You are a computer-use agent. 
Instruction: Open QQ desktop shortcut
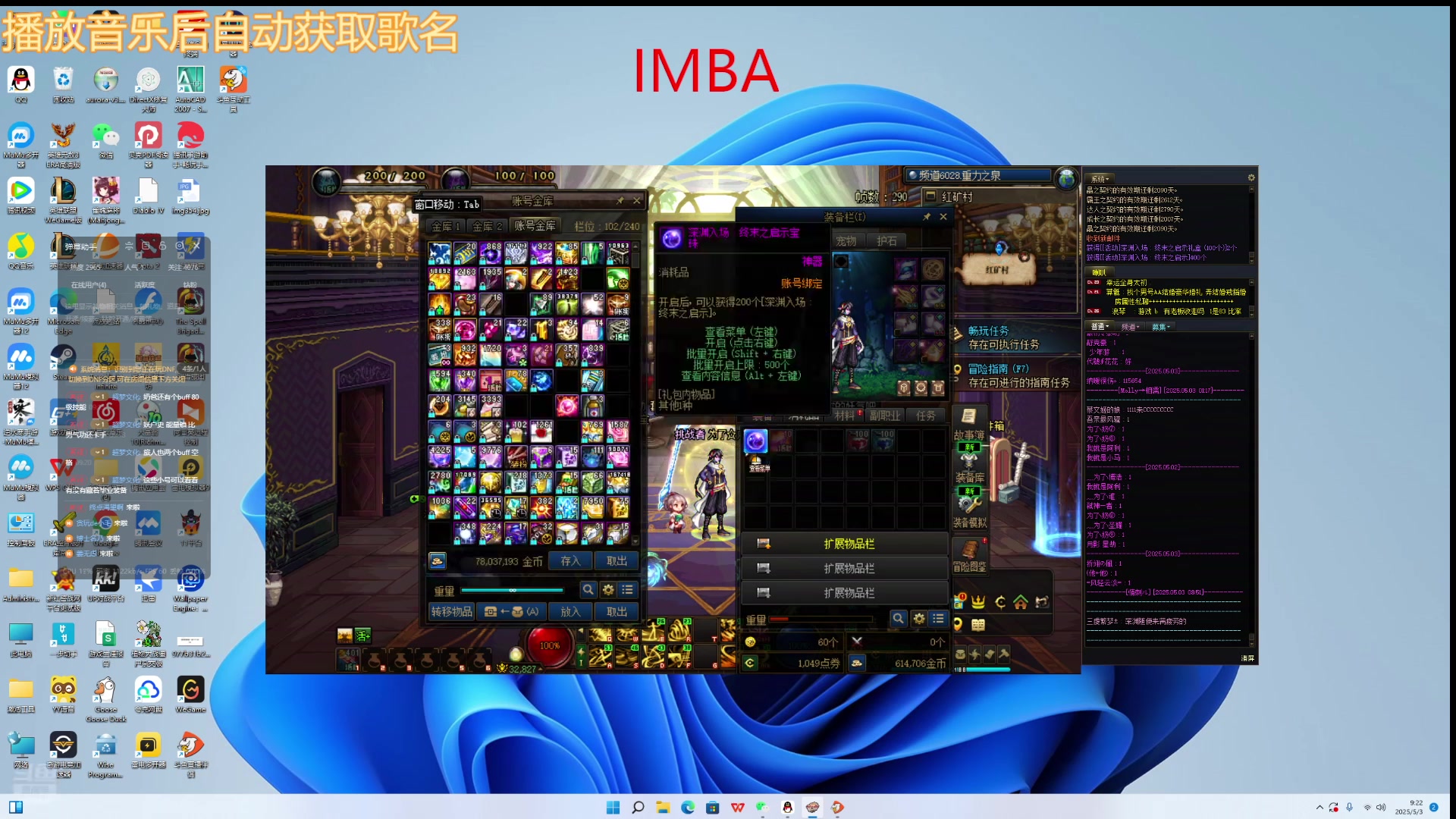click(20, 84)
